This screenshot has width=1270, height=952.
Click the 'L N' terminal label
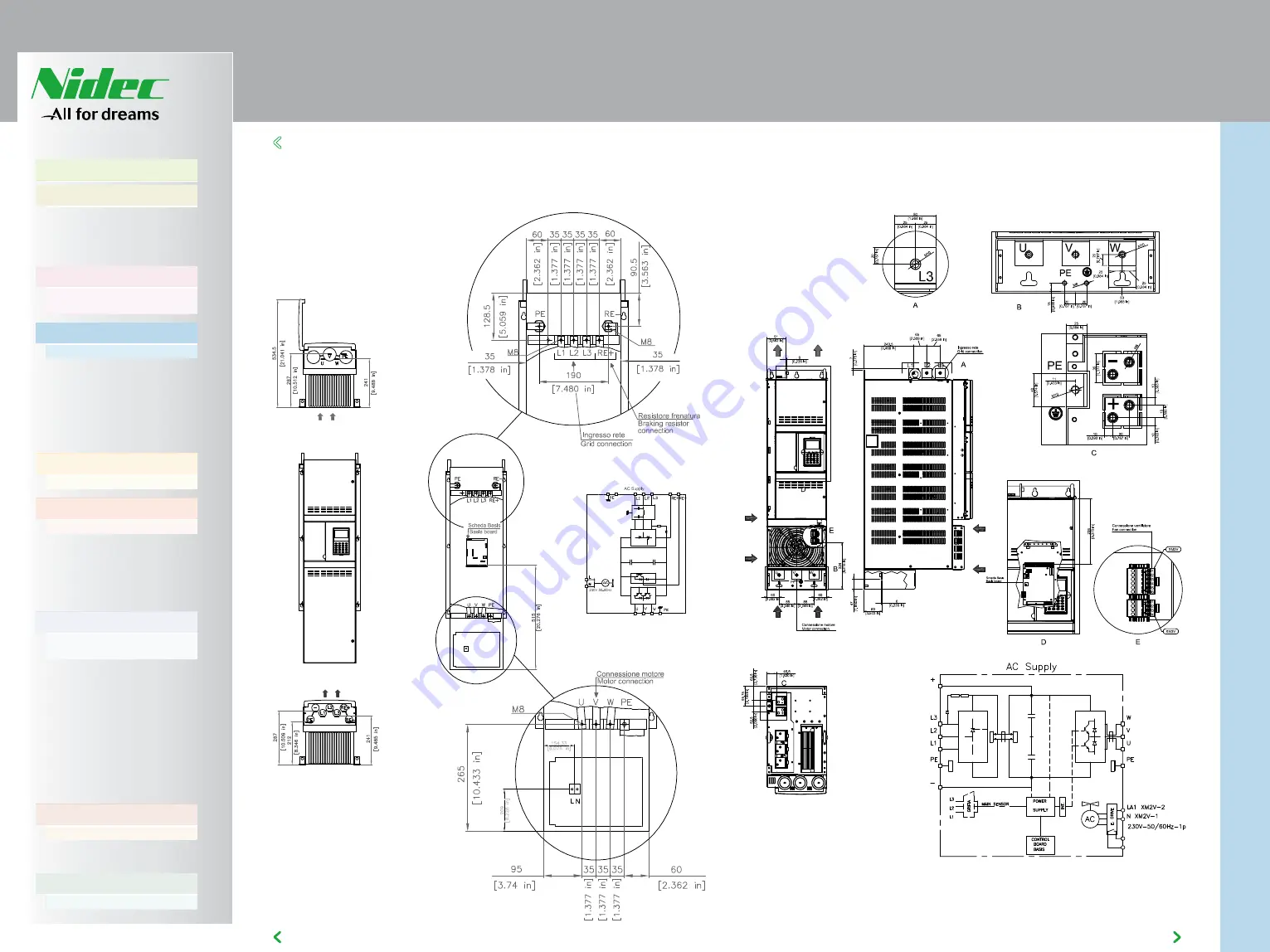click(575, 801)
